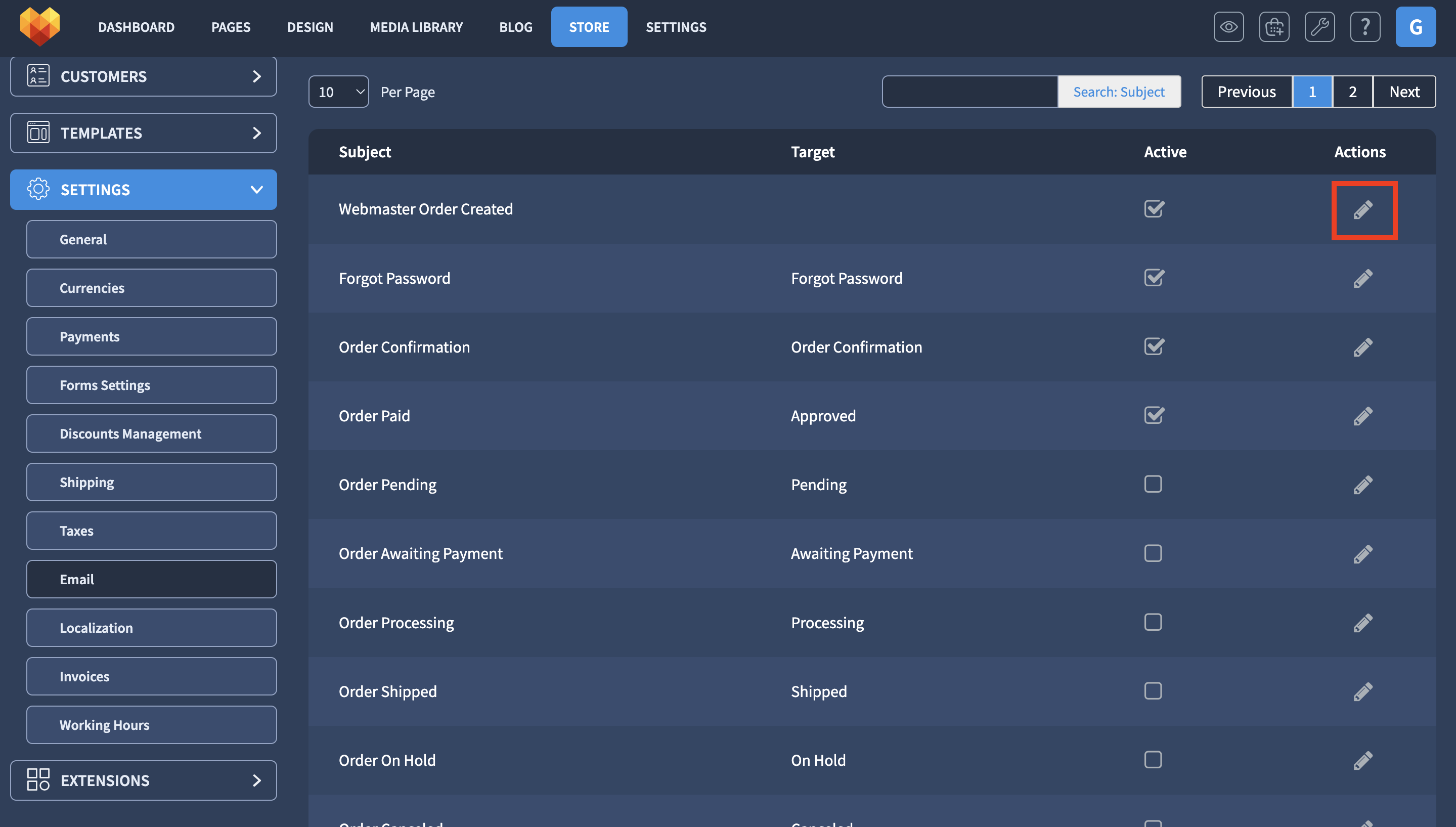Uncheck Order Confirmation active checkbox
Screen dimensions: 1456x827
[x=1154, y=346]
